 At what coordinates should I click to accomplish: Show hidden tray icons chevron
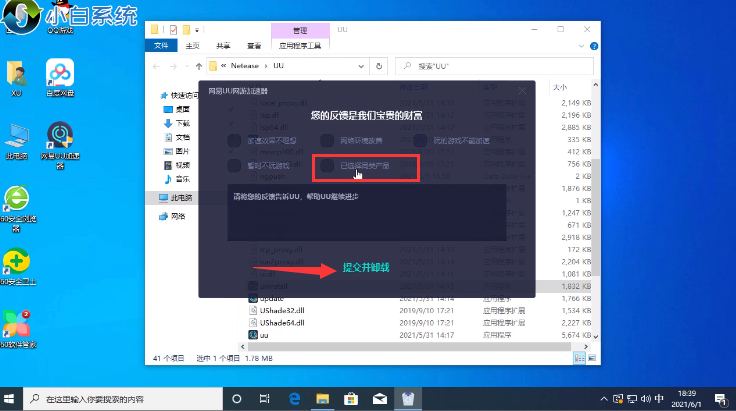[604, 399]
